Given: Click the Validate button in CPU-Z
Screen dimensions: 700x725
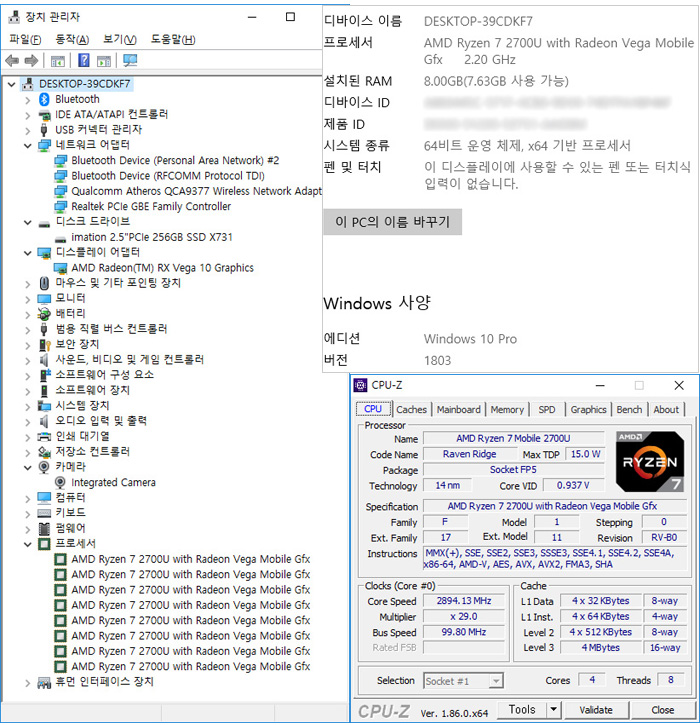Looking at the screenshot, I should pyautogui.click(x=596, y=710).
